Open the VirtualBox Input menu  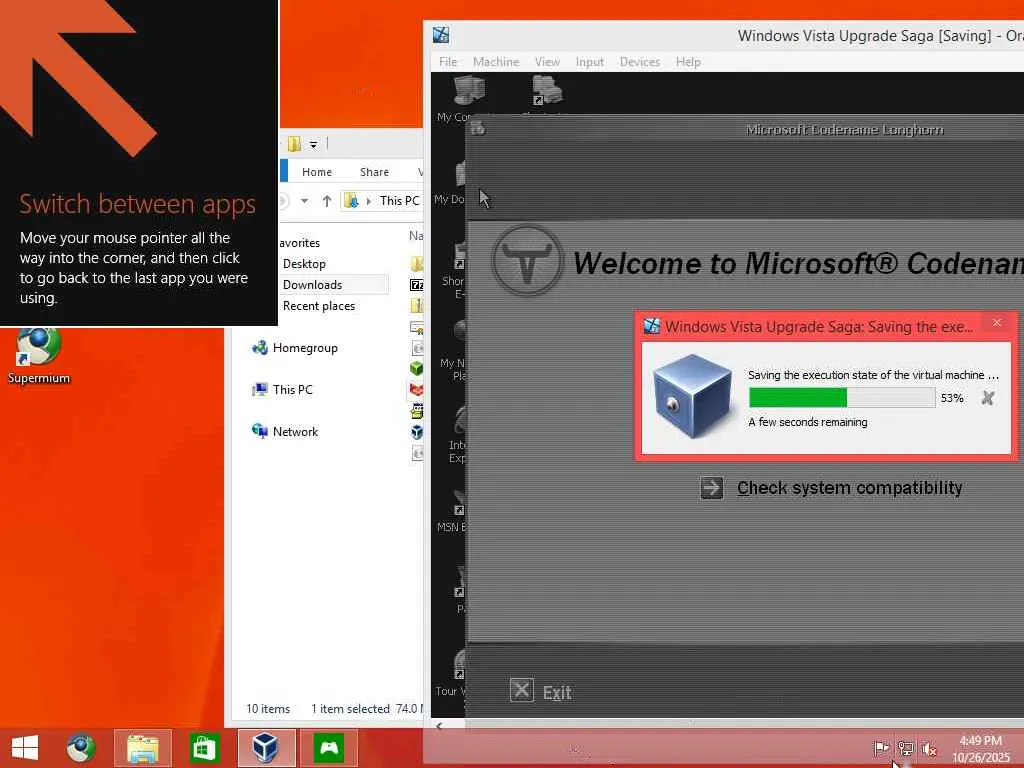pyautogui.click(x=590, y=62)
